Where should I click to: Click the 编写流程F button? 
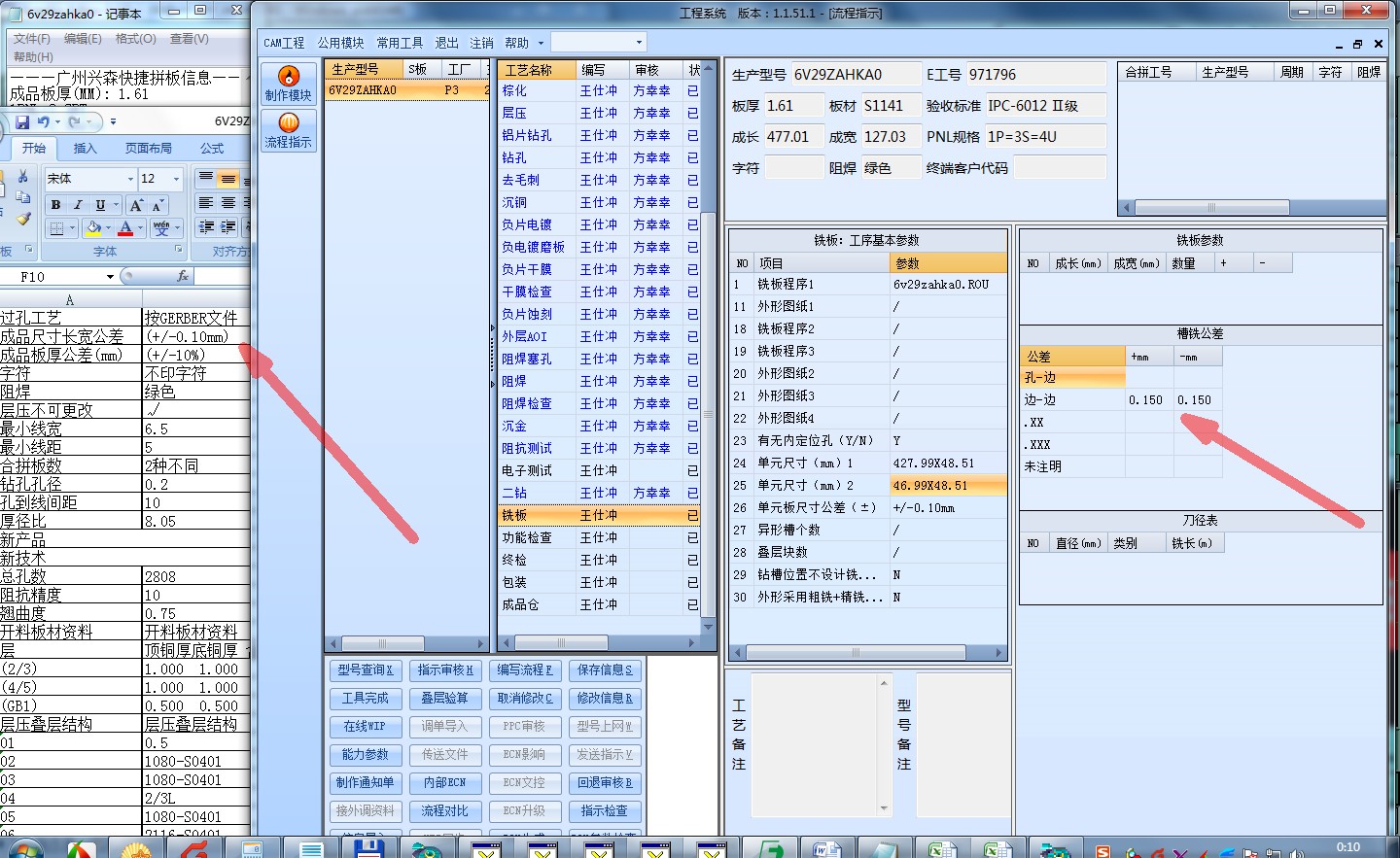525,669
